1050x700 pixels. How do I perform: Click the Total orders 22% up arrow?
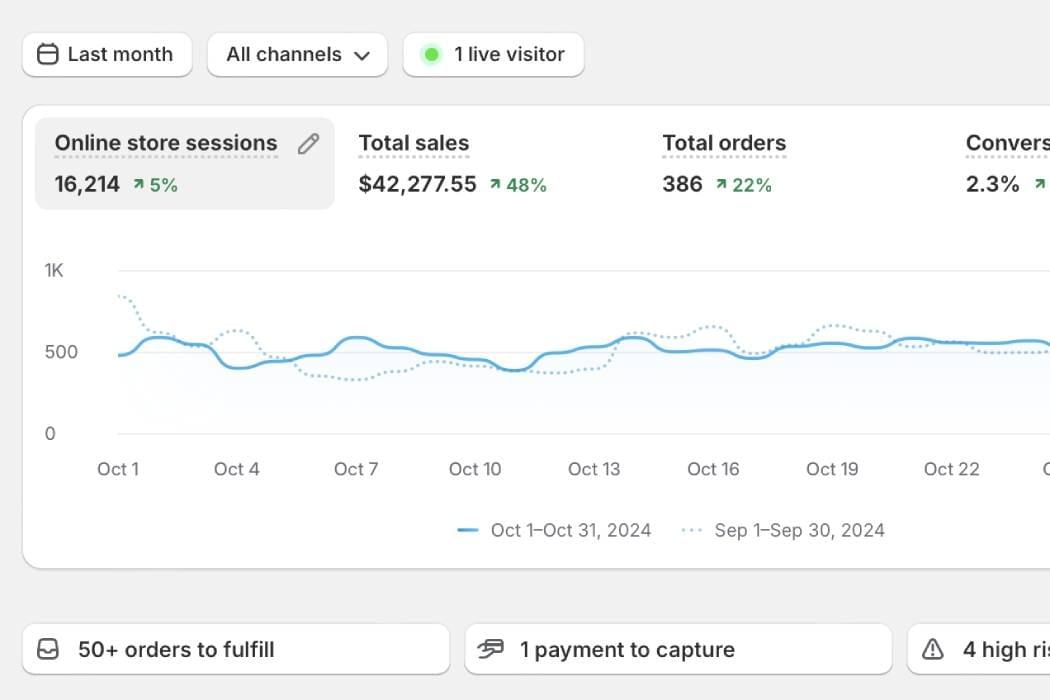click(x=721, y=185)
